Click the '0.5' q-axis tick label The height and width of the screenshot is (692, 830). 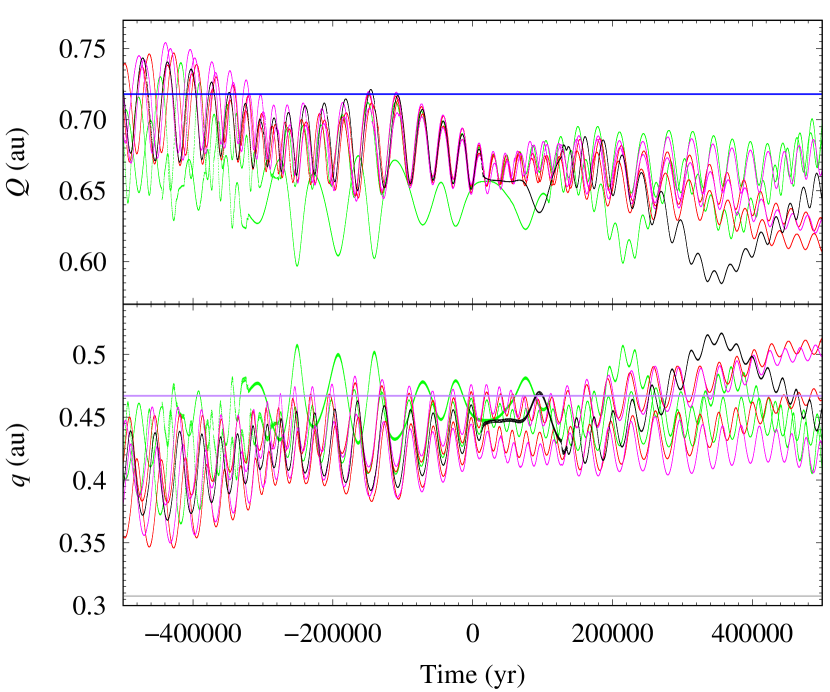89,355
